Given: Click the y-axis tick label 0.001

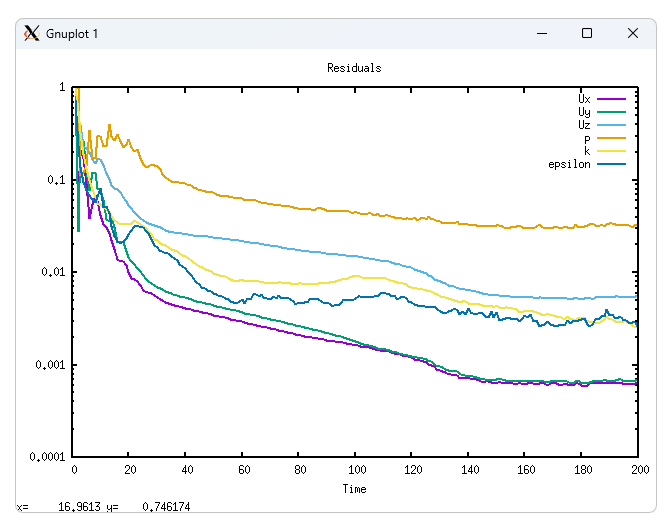Looking at the screenshot, I should coord(50,365).
